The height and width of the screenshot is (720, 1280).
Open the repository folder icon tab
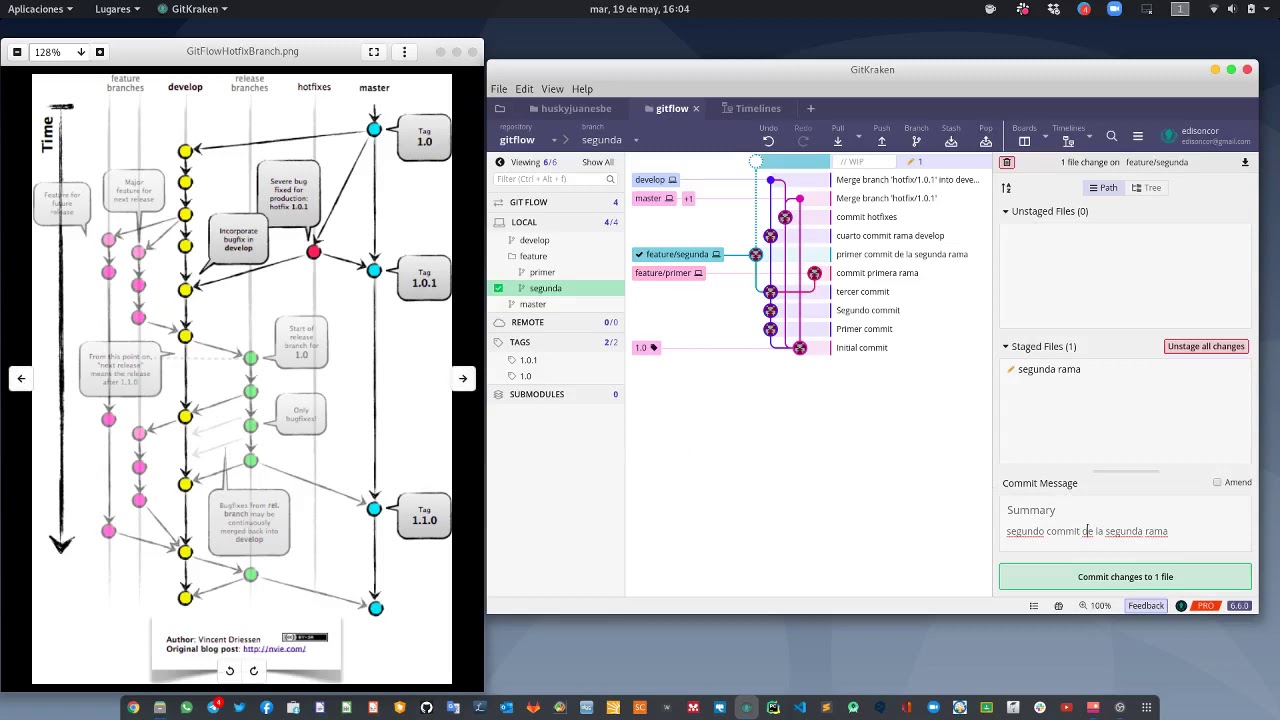pos(500,108)
